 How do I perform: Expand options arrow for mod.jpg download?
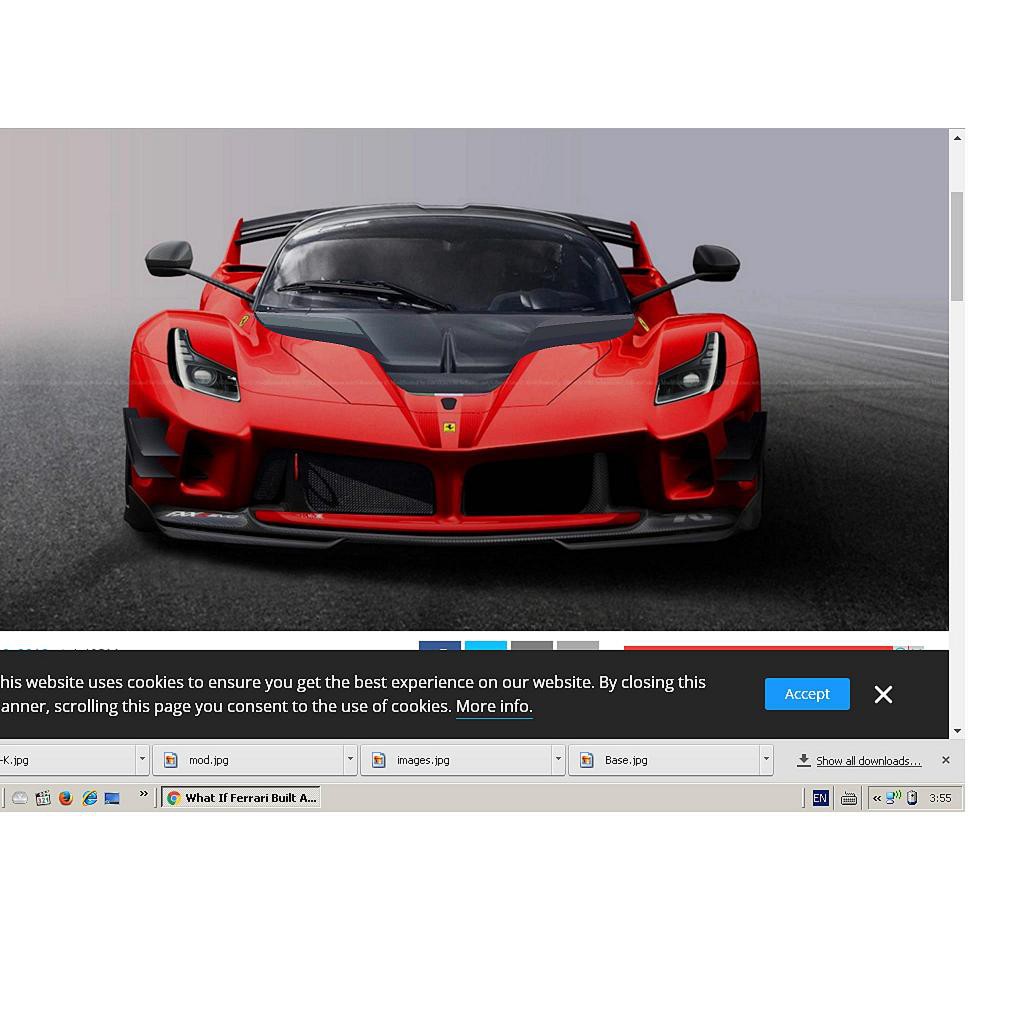coord(350,760)
